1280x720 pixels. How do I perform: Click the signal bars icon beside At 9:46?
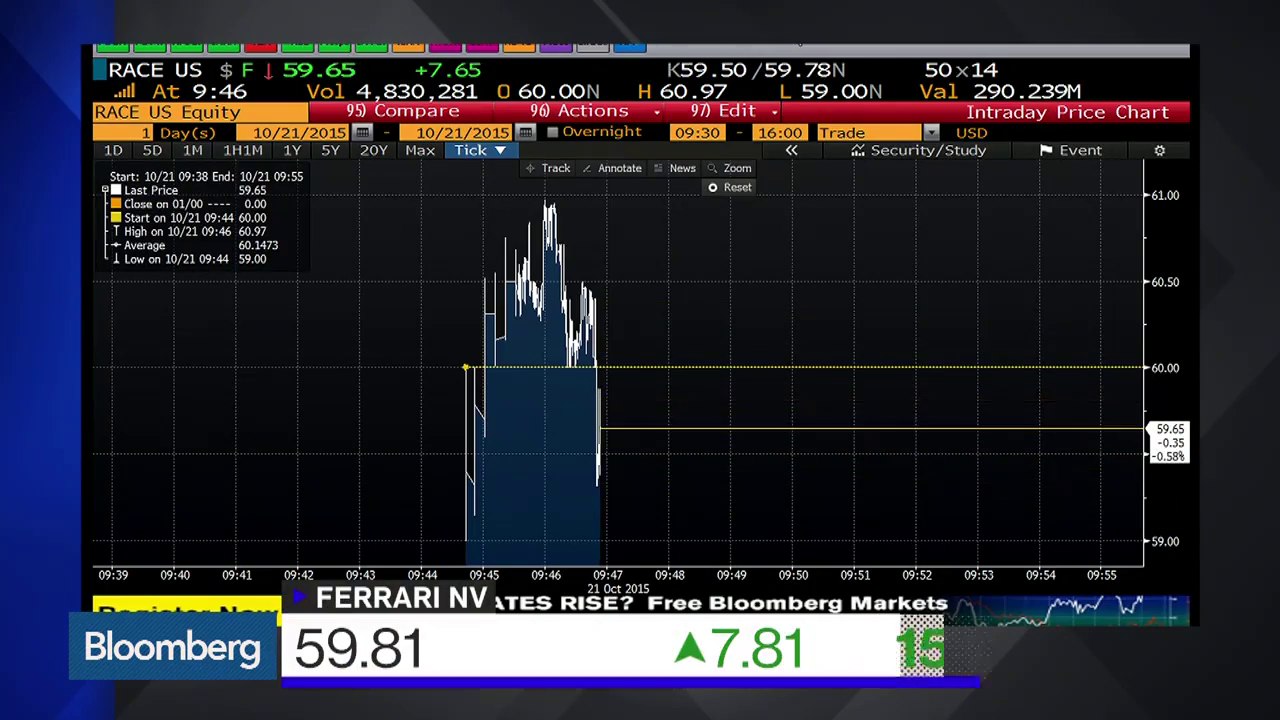click(124, 91)
